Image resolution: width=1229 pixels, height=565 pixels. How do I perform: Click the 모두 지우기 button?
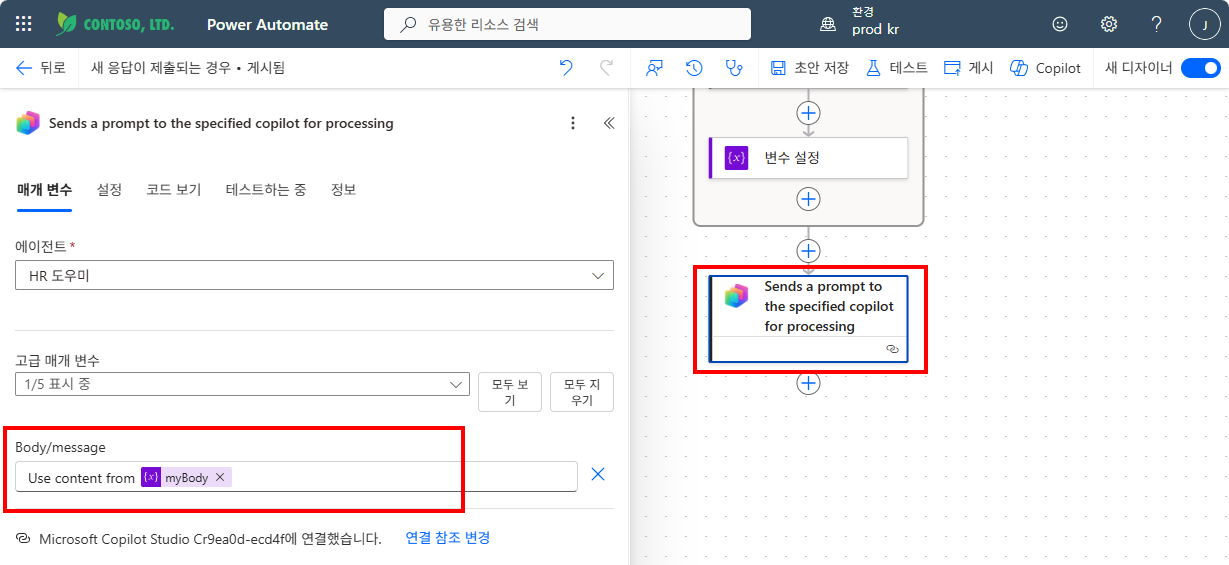click(582, 392)
